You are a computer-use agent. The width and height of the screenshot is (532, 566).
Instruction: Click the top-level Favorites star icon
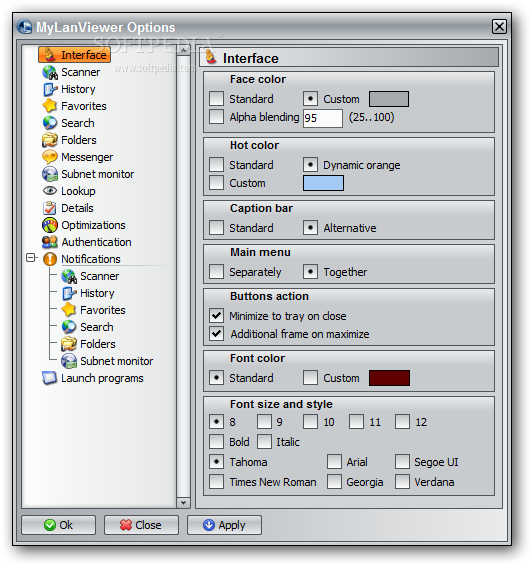click(x=50, y=106)
